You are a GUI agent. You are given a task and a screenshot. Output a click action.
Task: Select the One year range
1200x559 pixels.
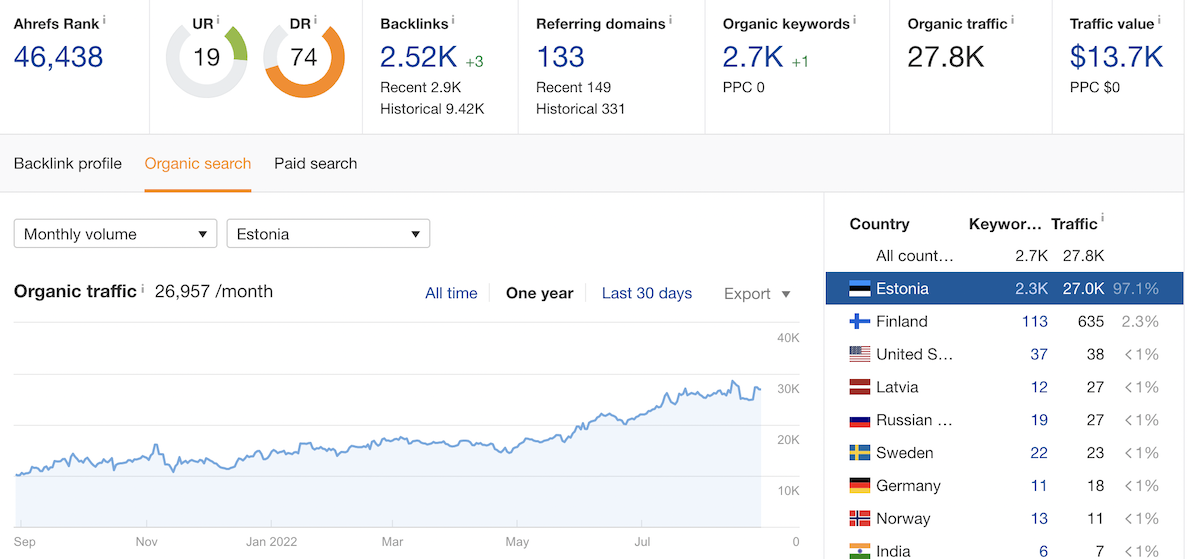click(540, 293)
